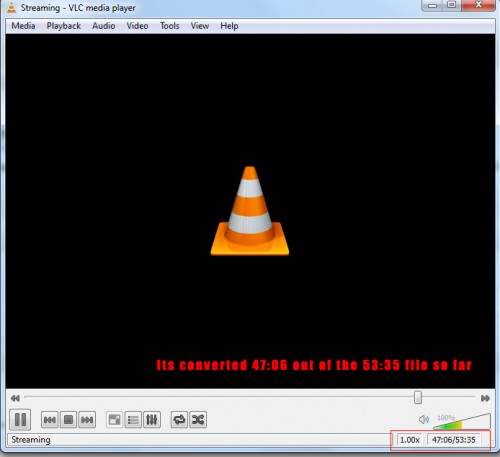Screen dimensions: 500x457
Task: Expand the Video menu
Action: [137, 26]
